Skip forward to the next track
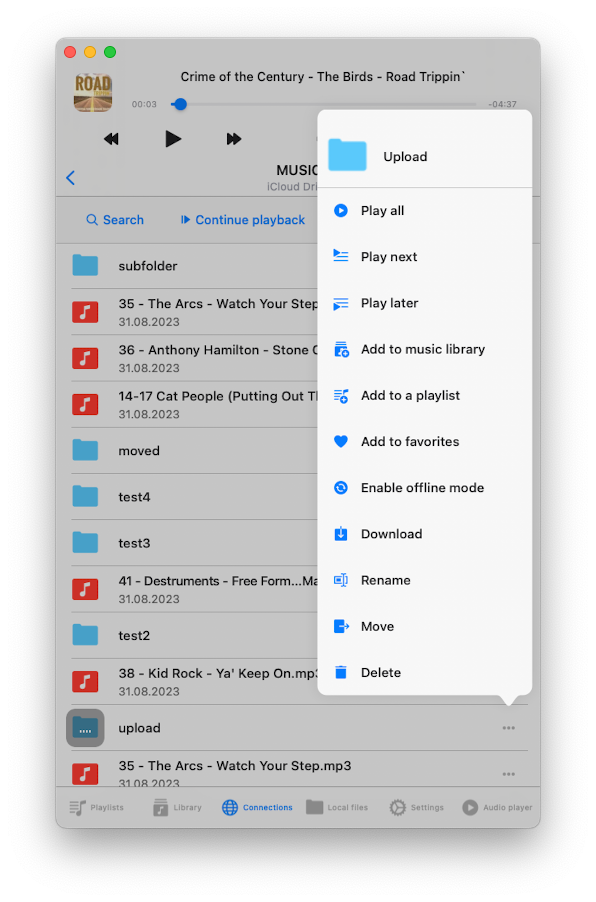 (x=234, y=139)
